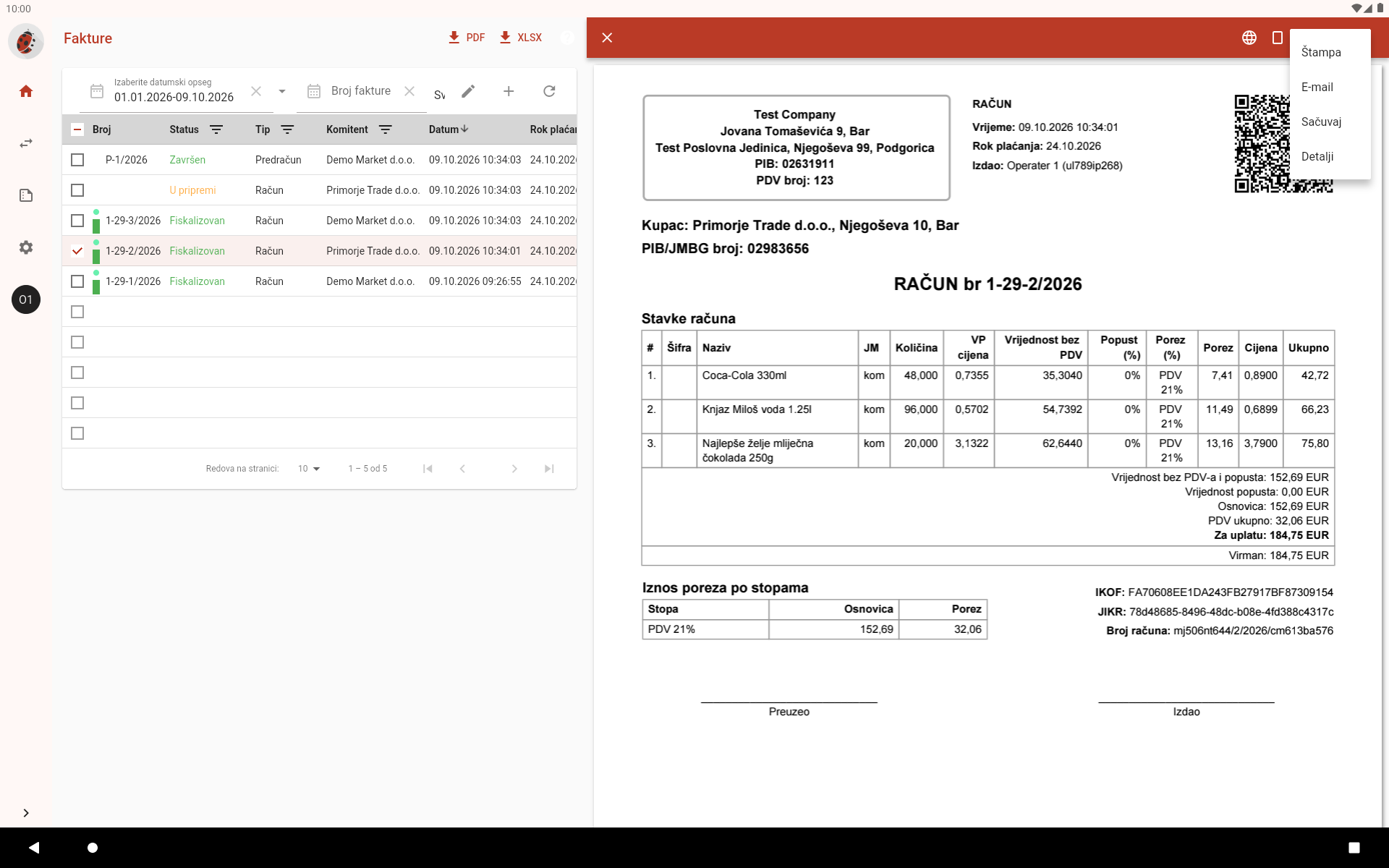The width and height of the screenshot is (1389, 868).
Task: Choose Sačuvaj from the menu
Action: pos(1330,122)
